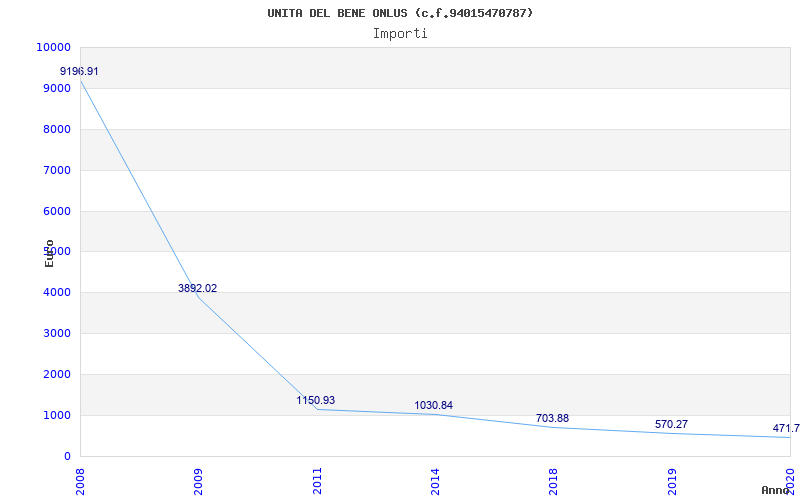Click the 1030.84 data label
This screenshot has width=800, height=500.
[434, 406]
